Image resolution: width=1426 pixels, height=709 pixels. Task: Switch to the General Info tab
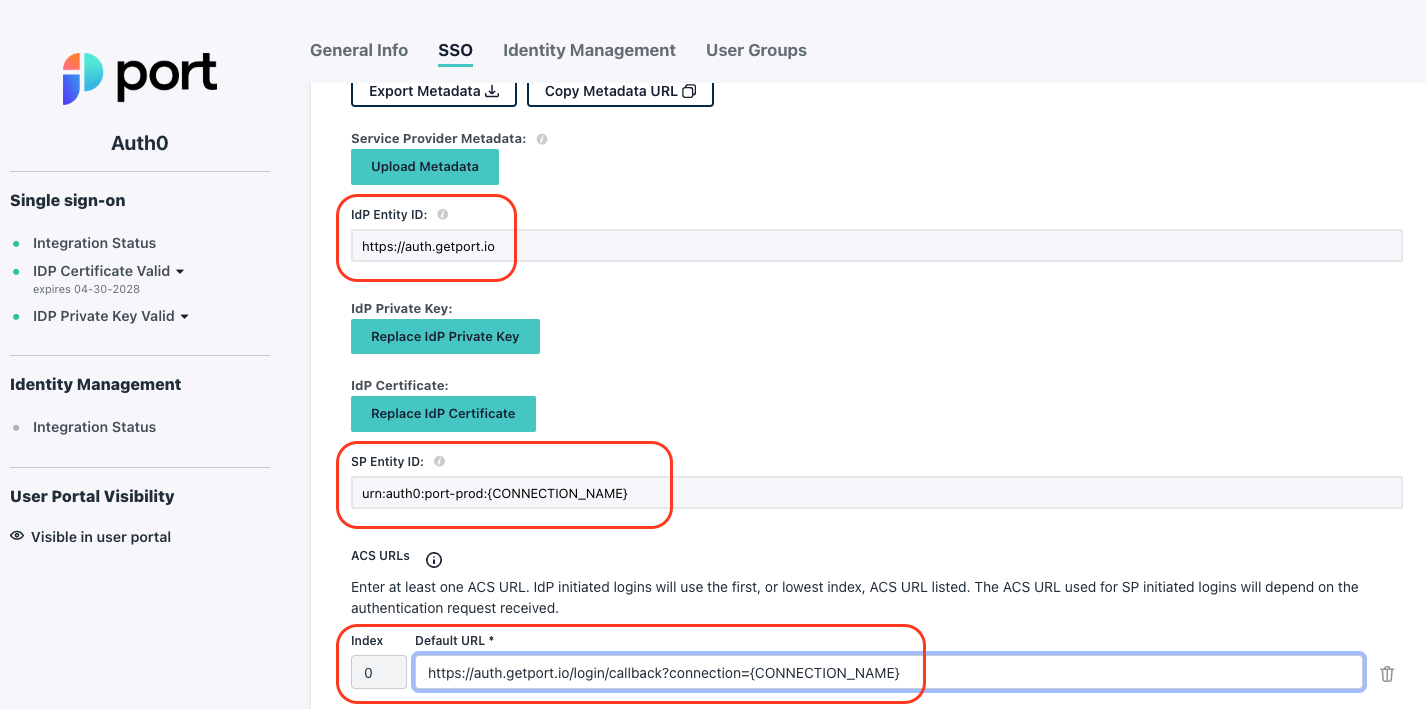[x=358, y=50]
